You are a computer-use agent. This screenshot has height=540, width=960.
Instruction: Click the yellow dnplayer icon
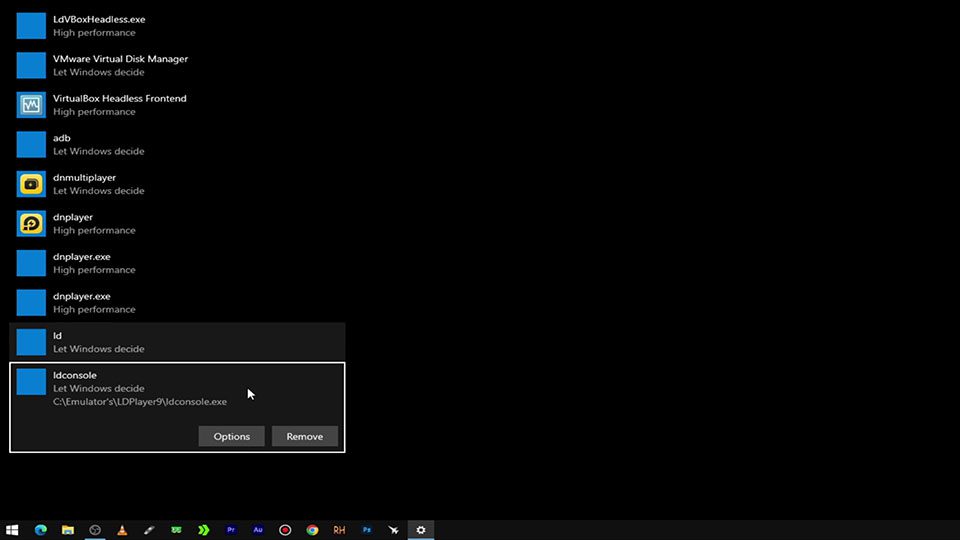coord(31,223)
